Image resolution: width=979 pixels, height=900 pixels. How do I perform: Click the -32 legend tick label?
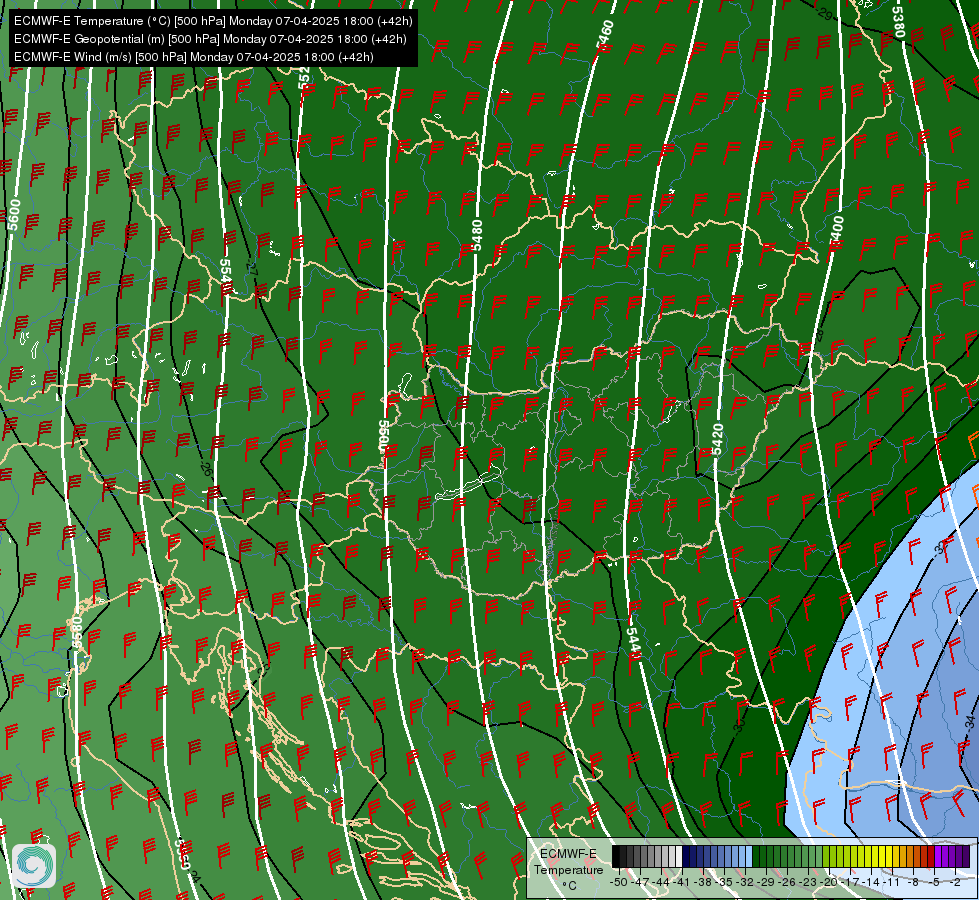pos(745,882)
